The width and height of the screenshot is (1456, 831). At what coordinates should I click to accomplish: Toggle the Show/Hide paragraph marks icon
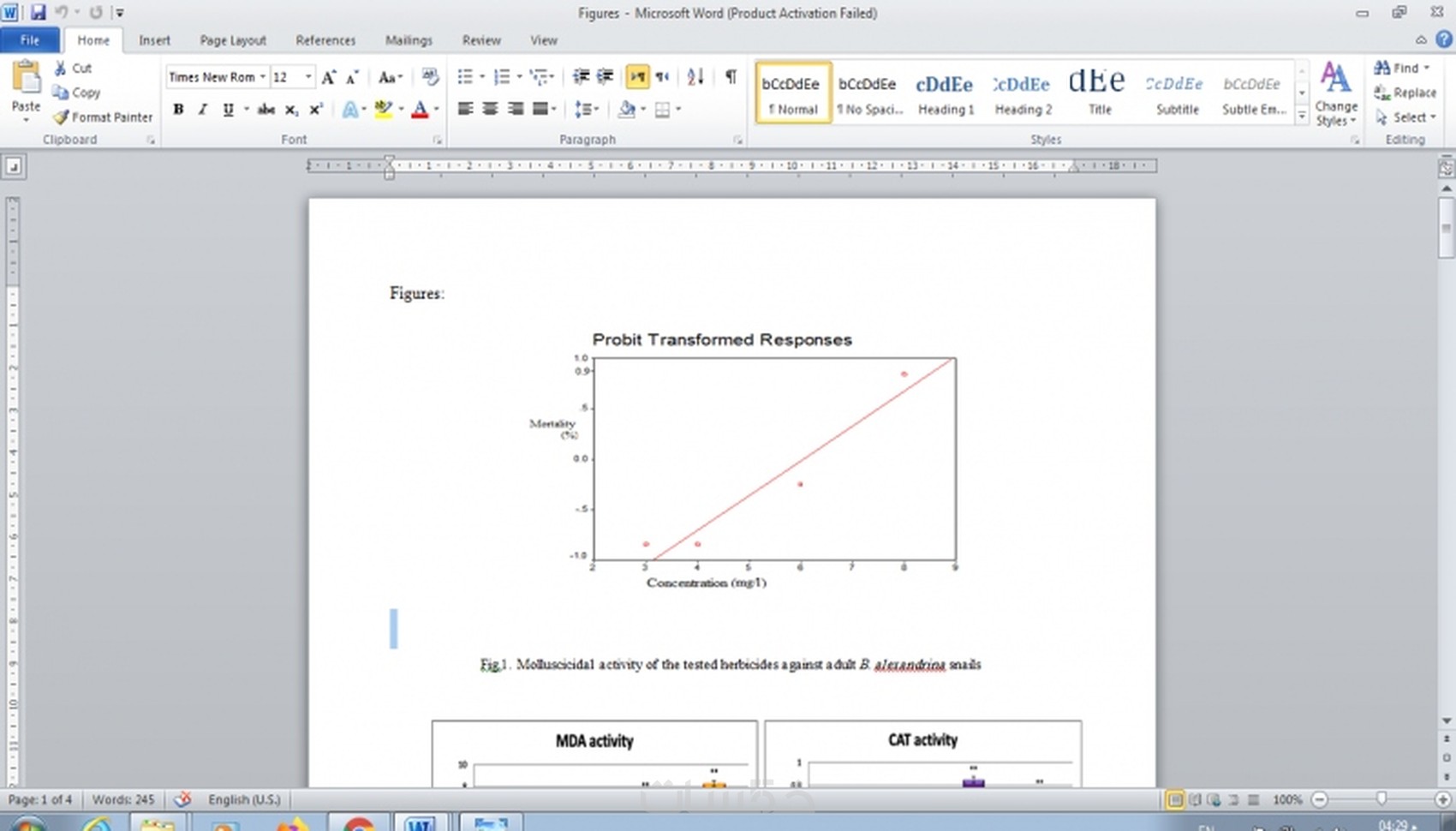pos(729,76)
